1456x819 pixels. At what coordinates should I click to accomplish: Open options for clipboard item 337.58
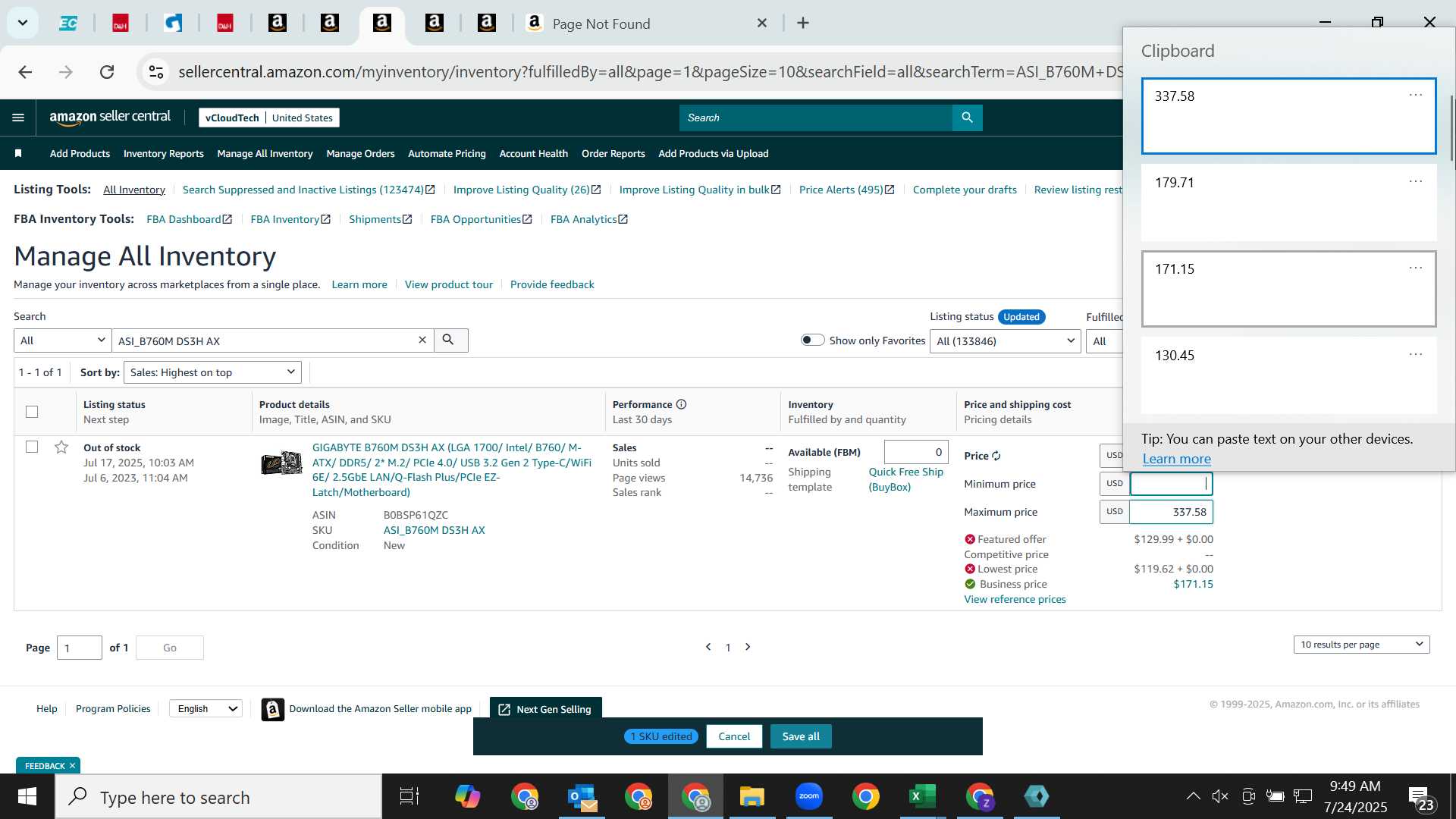[1415, 95]
